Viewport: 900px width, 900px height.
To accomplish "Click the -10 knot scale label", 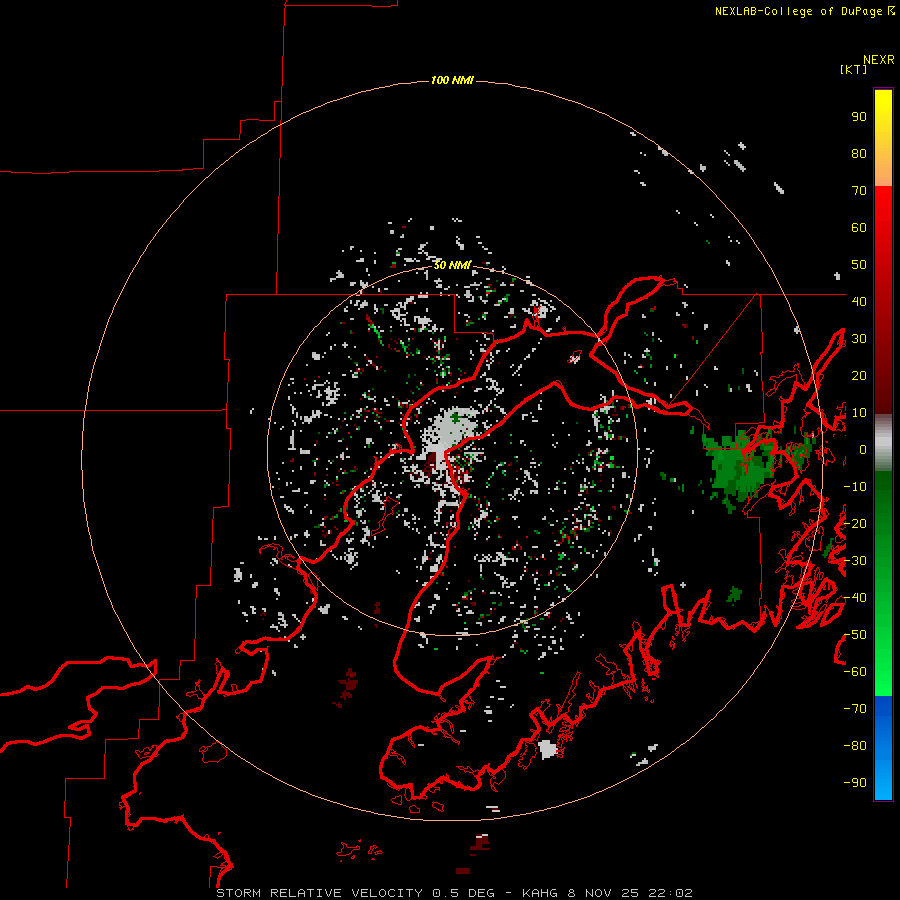I will click(855, 487).
